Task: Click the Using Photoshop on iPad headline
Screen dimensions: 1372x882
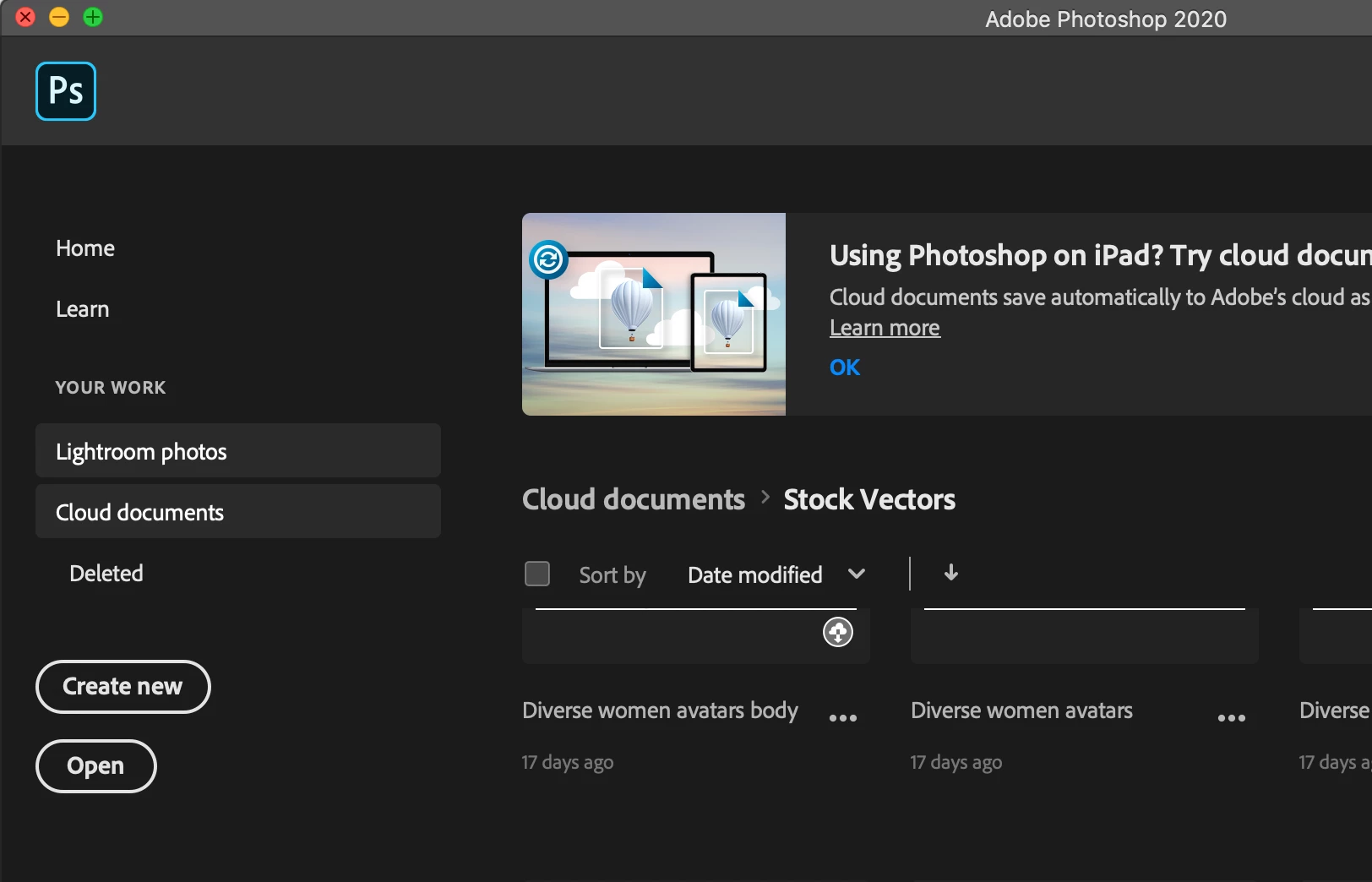Action: point(1101,255)
